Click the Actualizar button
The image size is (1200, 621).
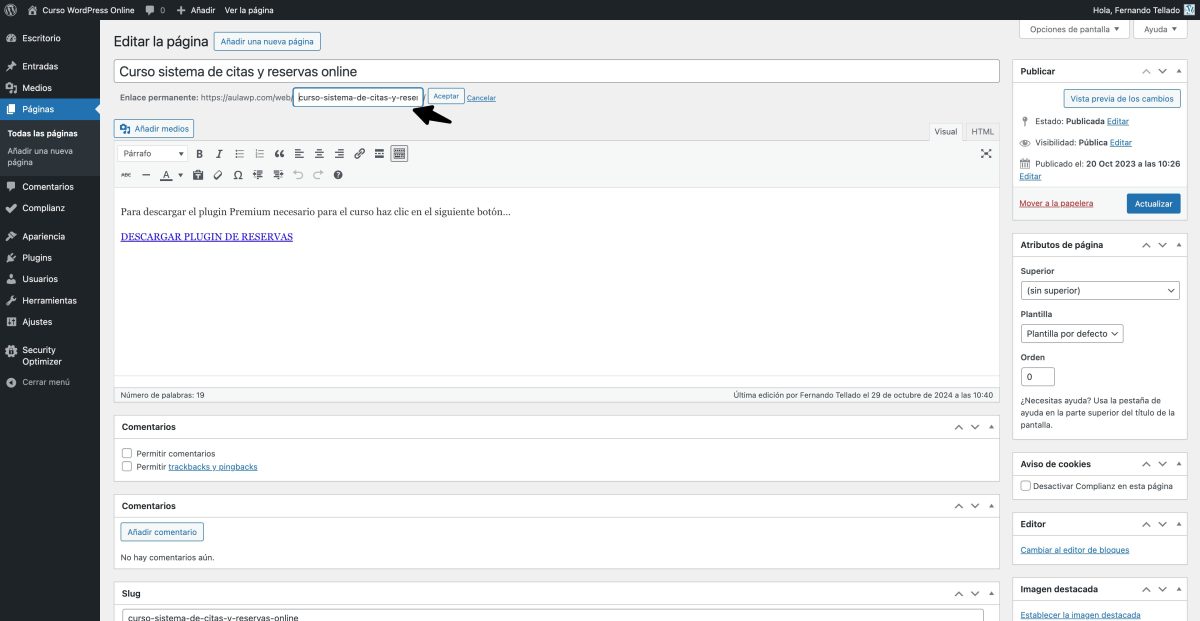coord(1152,202)
